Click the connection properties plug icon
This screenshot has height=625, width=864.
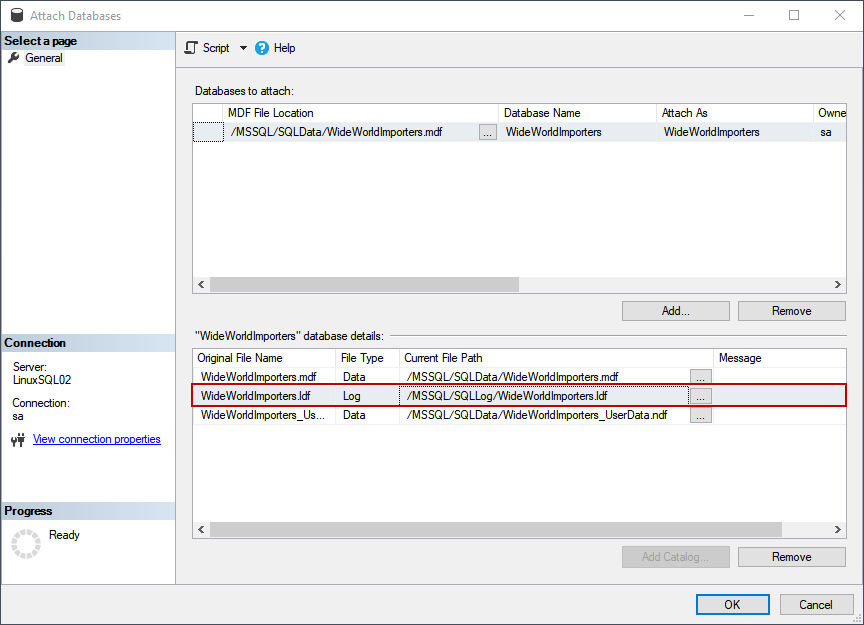[18, 440]
